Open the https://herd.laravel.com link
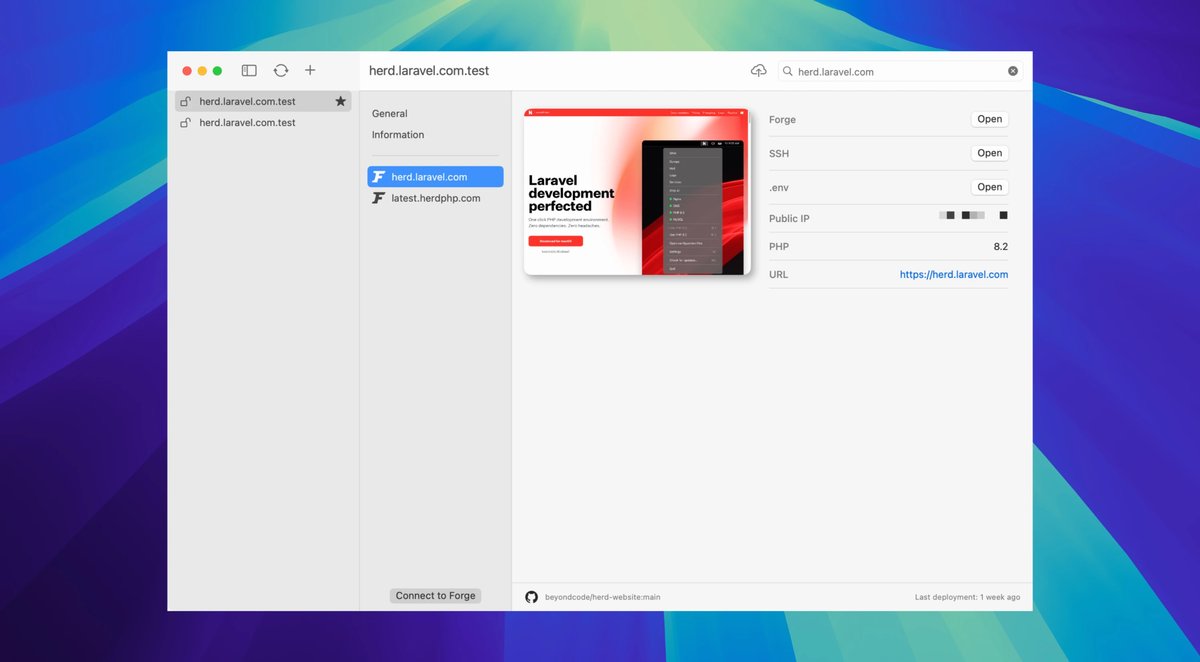 [953, 274]
